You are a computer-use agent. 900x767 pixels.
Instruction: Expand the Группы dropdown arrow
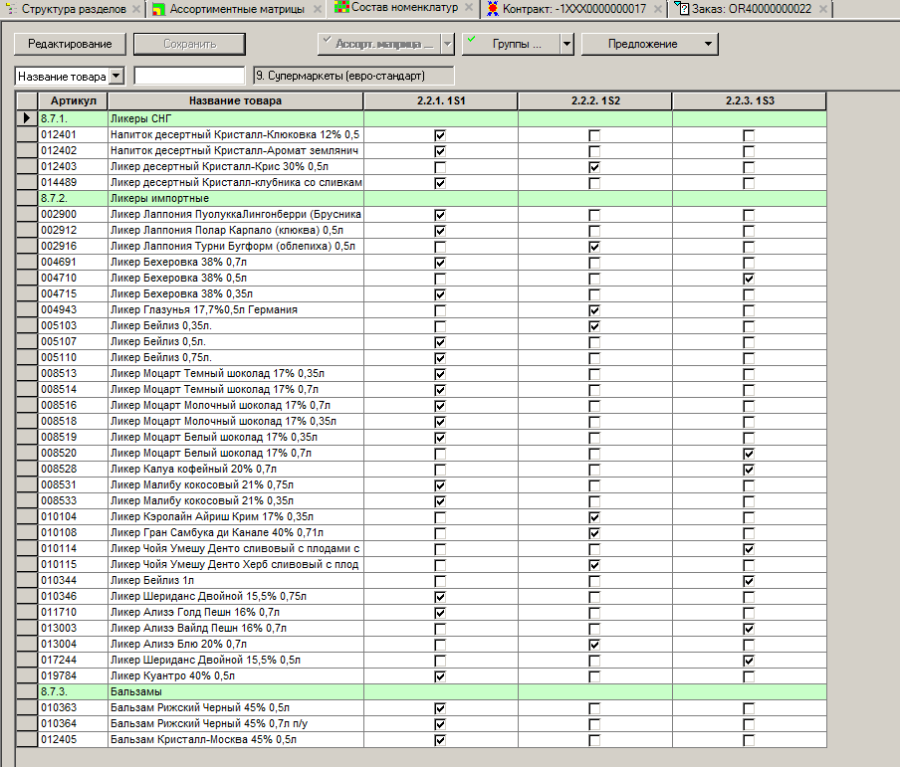coord(567,44)
